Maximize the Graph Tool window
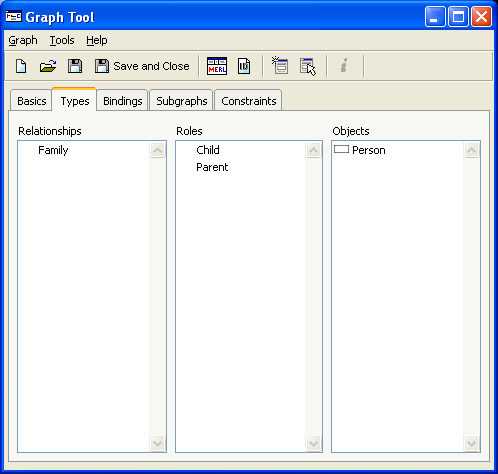This screenshot has height=474, width=498. (x=458, y=17)
